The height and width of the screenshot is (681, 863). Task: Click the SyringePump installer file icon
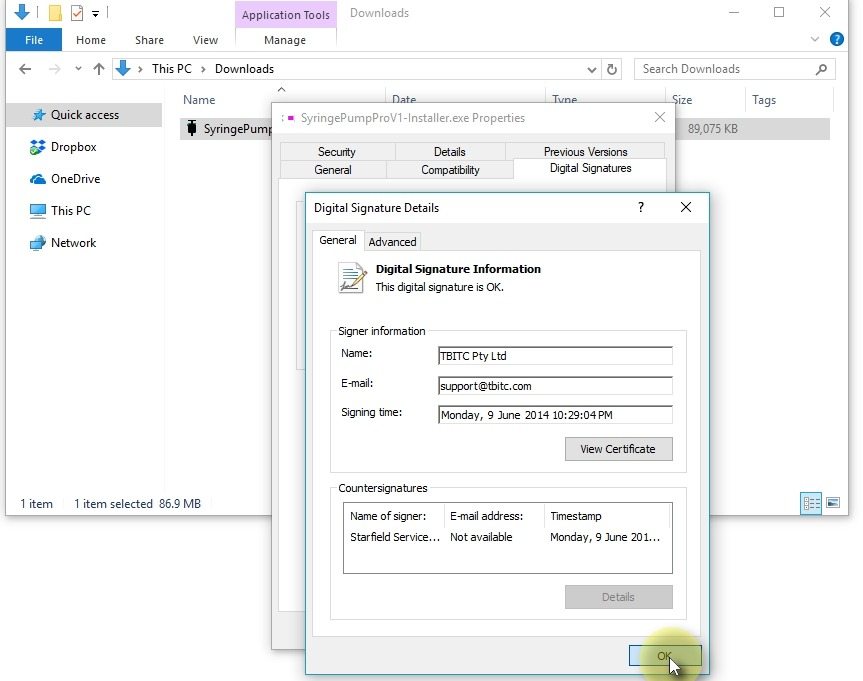point(192,128)
